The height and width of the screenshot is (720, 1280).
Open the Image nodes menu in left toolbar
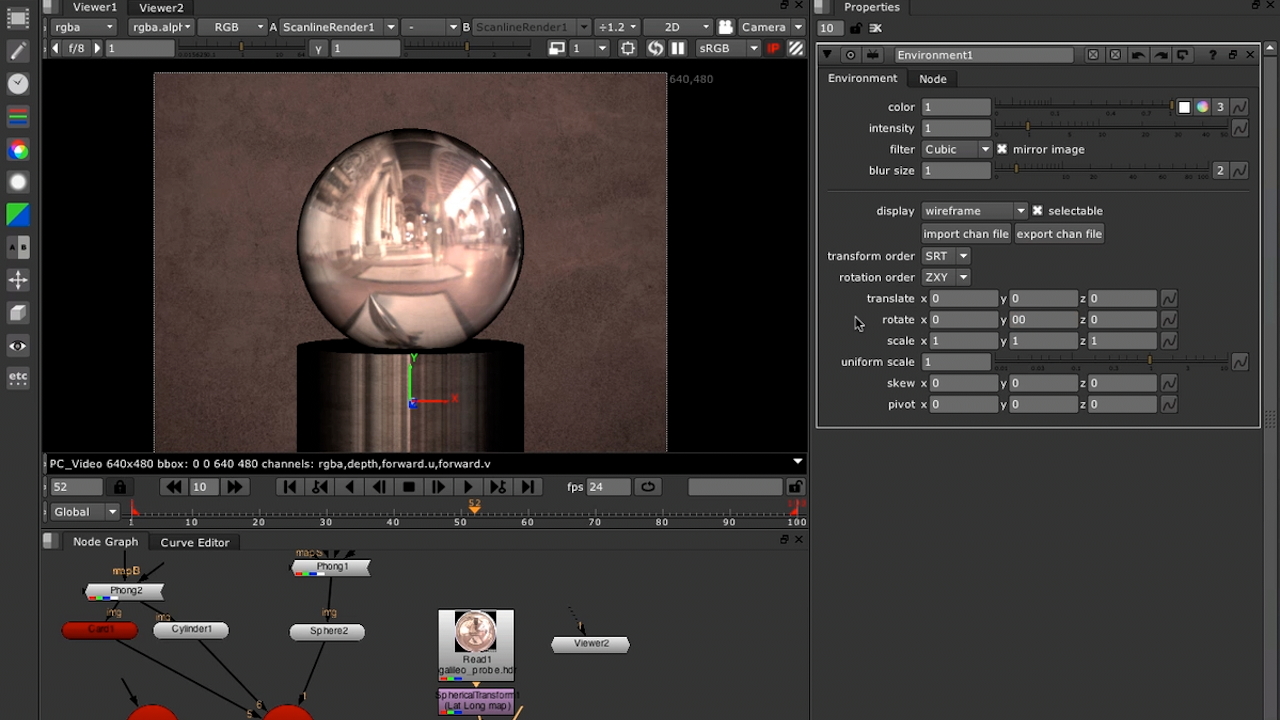click(x=18, y=18)
